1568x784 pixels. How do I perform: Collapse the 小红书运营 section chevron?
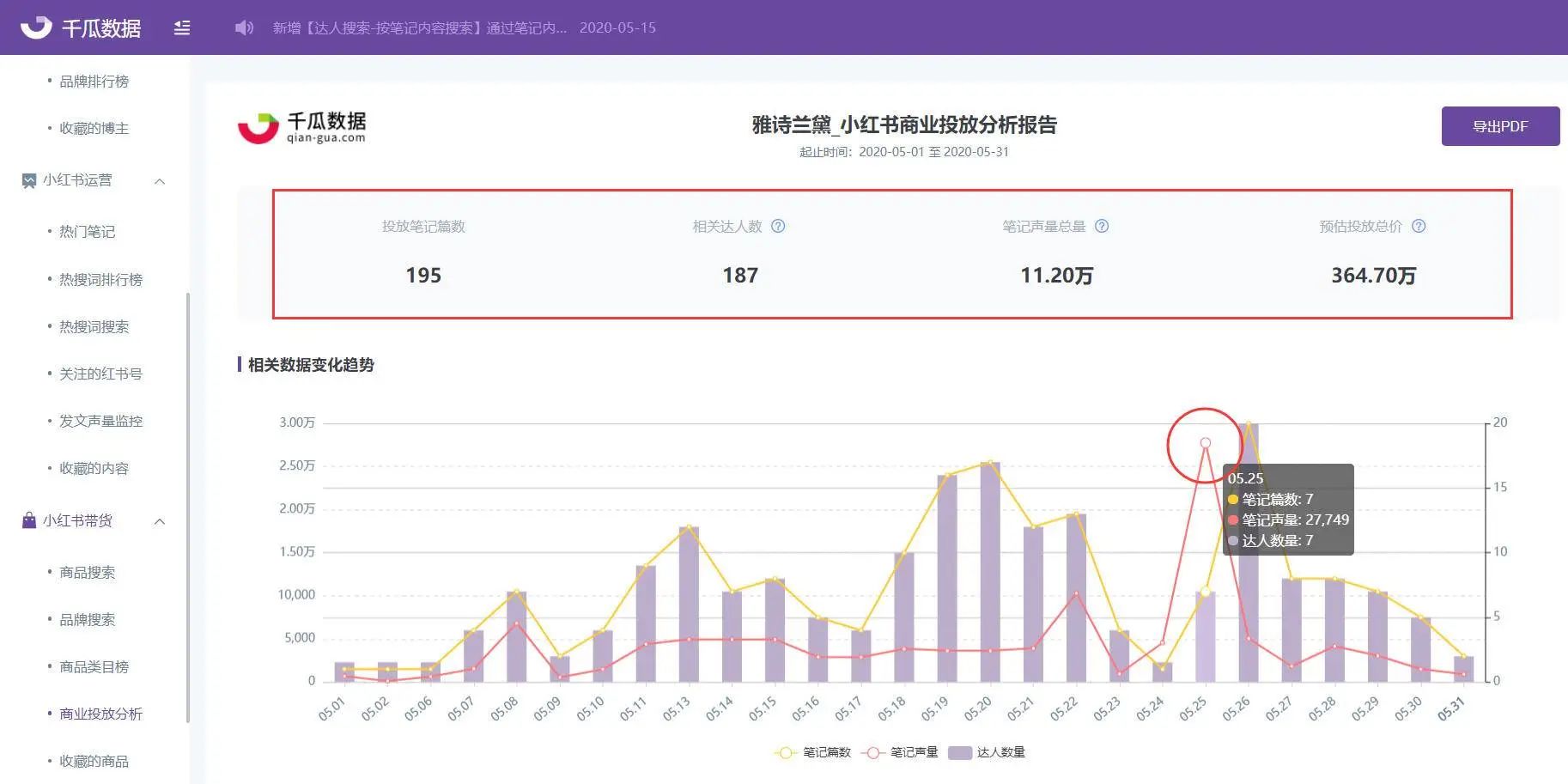click(160, 180)
